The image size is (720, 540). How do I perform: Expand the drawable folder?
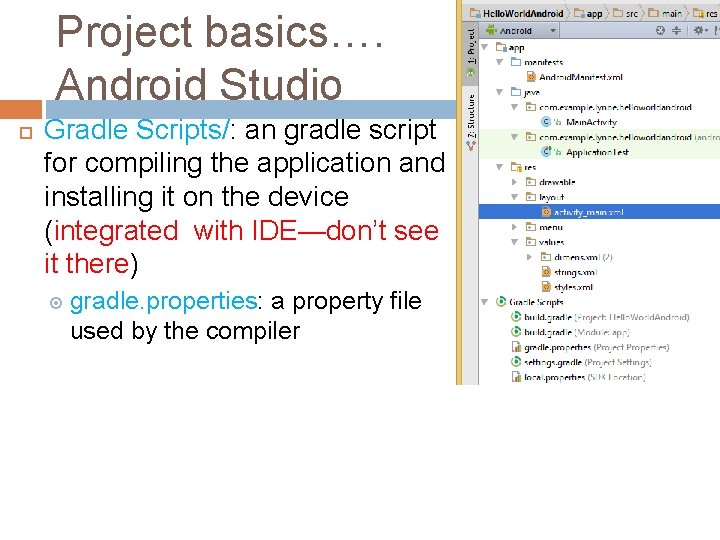coord(514,182)
